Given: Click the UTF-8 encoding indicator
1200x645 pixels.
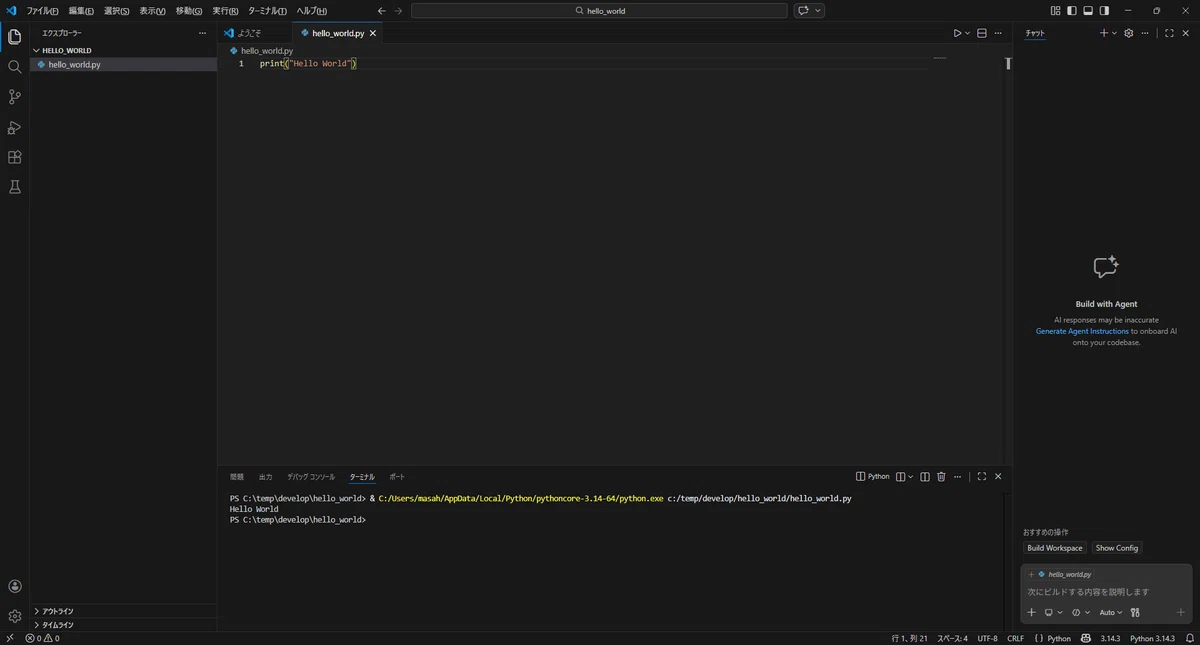Looking at the screenshot, I should coord(987,638).
